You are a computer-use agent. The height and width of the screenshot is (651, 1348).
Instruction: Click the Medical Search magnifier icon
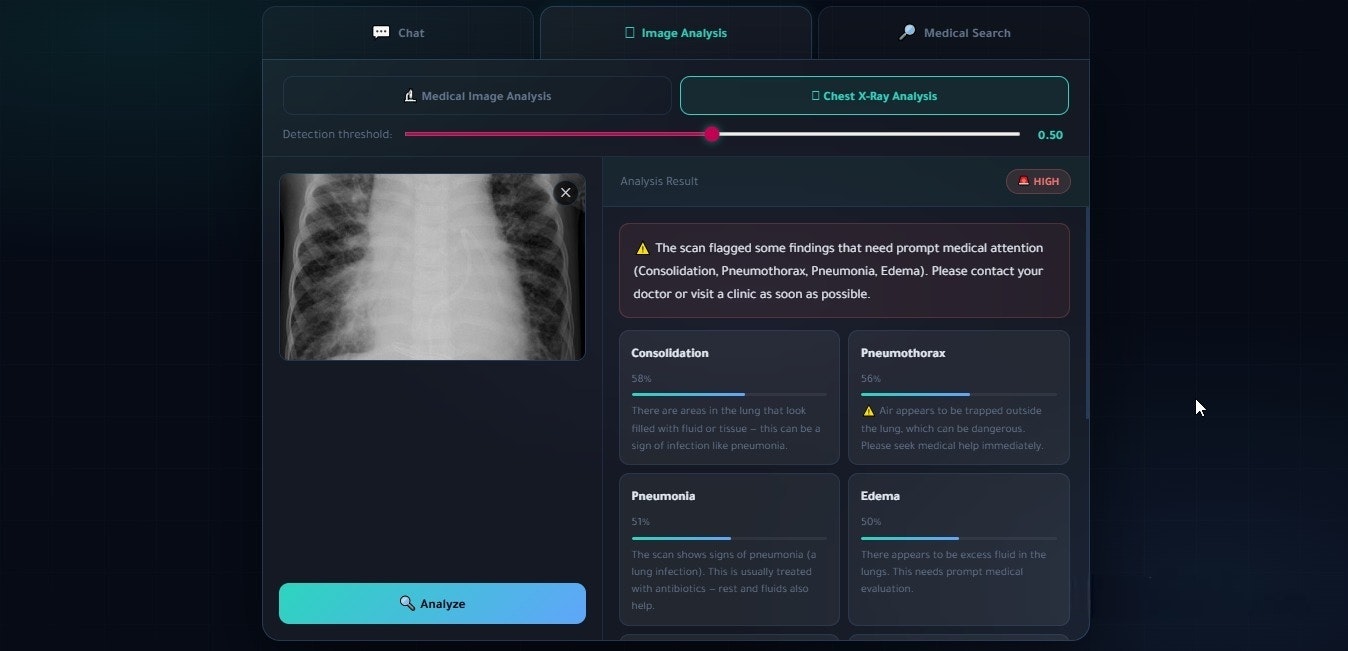(907, 32)
